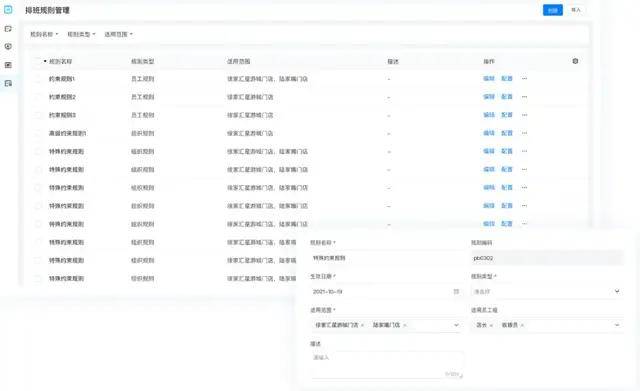Expand 规则名称 filter dropdown
The image size is (640, 391).
(44, 34)
